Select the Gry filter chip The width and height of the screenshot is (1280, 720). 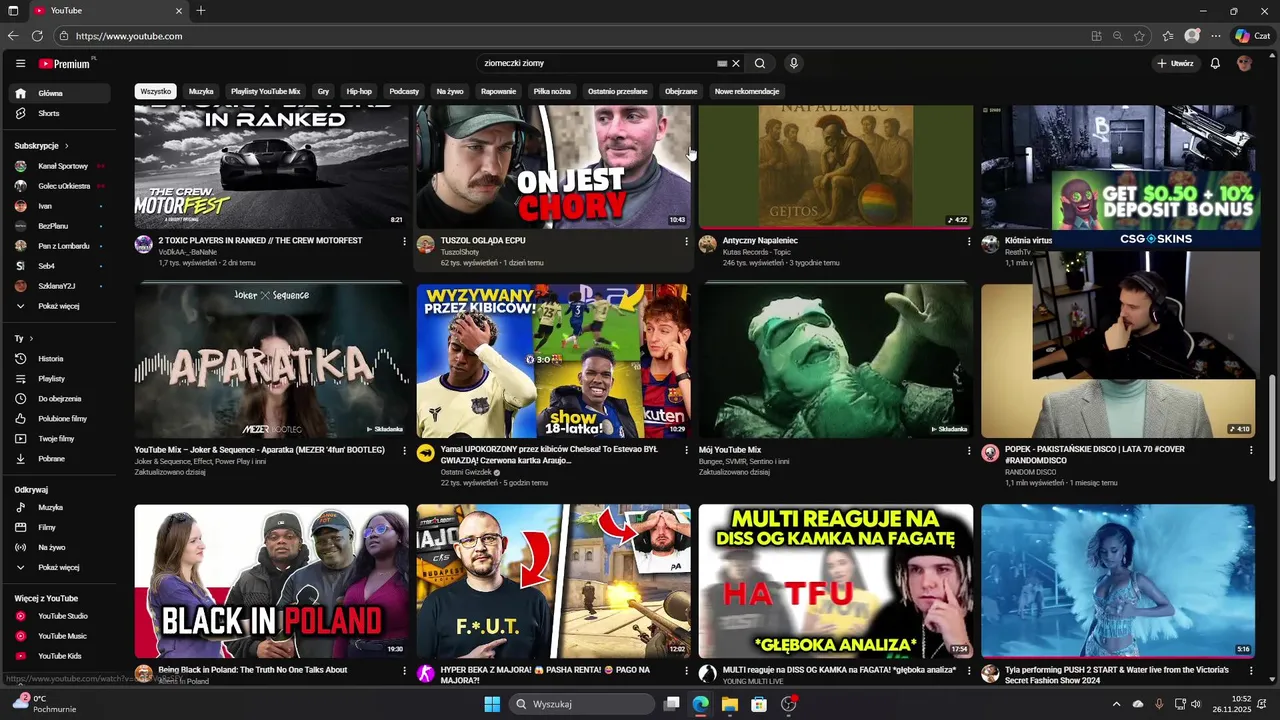click(x=323, y=91)
